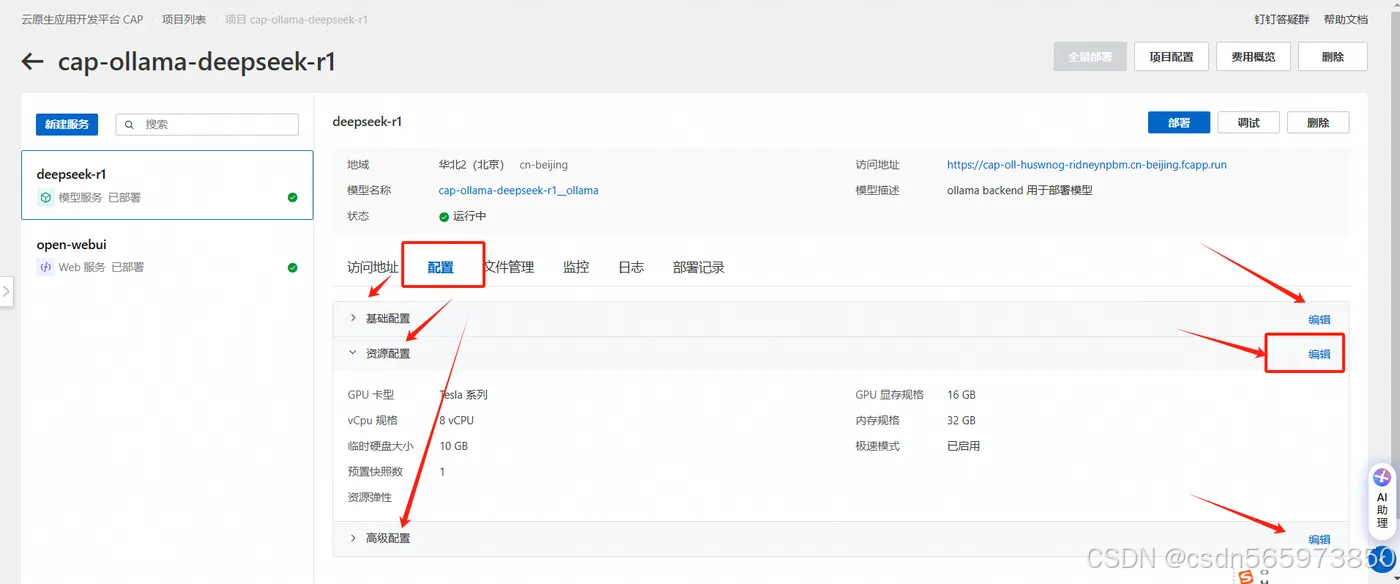Click the 全量部署 button
Viewport: 1400px width, 584px height.
[x=1090, y=57]
